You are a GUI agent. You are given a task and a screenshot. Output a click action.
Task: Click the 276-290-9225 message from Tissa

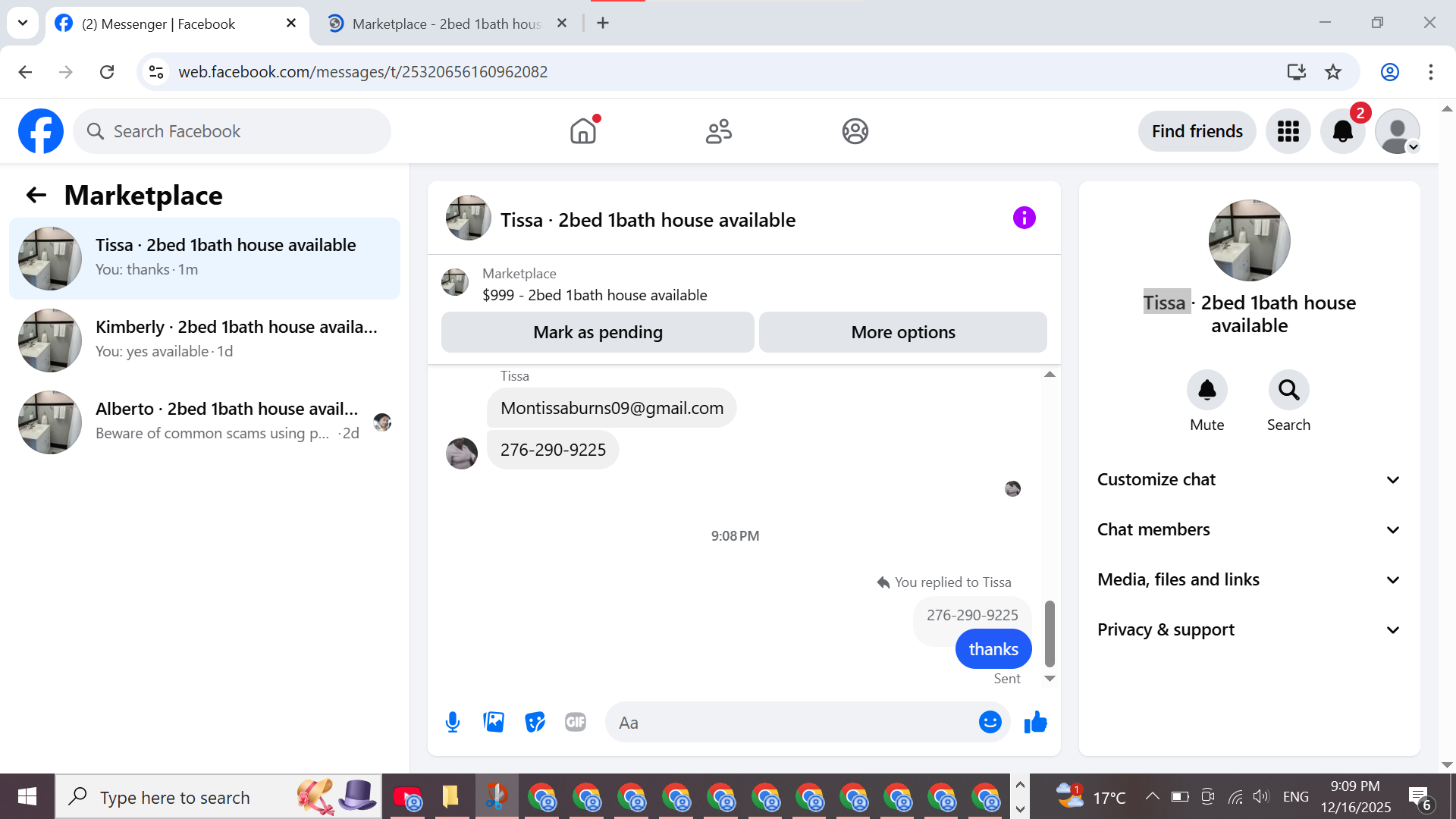tap(553, 450)
